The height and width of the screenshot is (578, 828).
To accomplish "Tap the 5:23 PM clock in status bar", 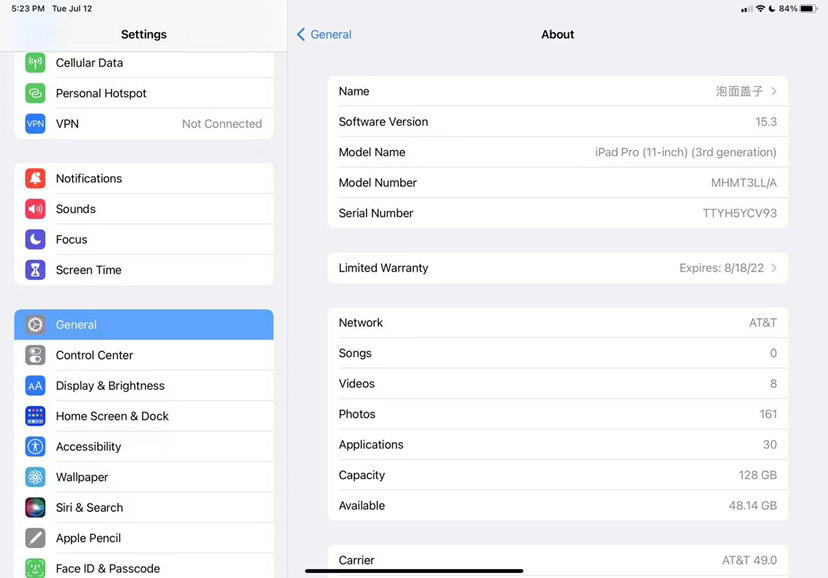I will pos(28,8).
